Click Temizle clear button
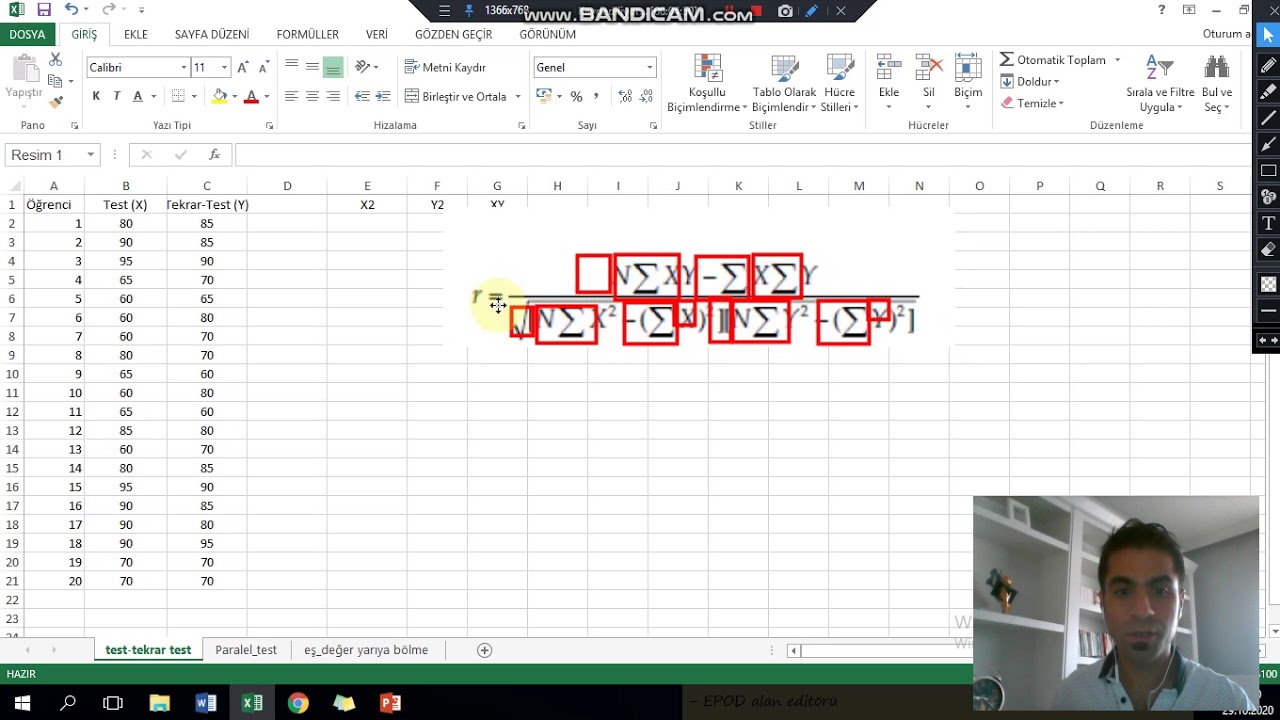1280x720 pixels. click(1032, 103)
